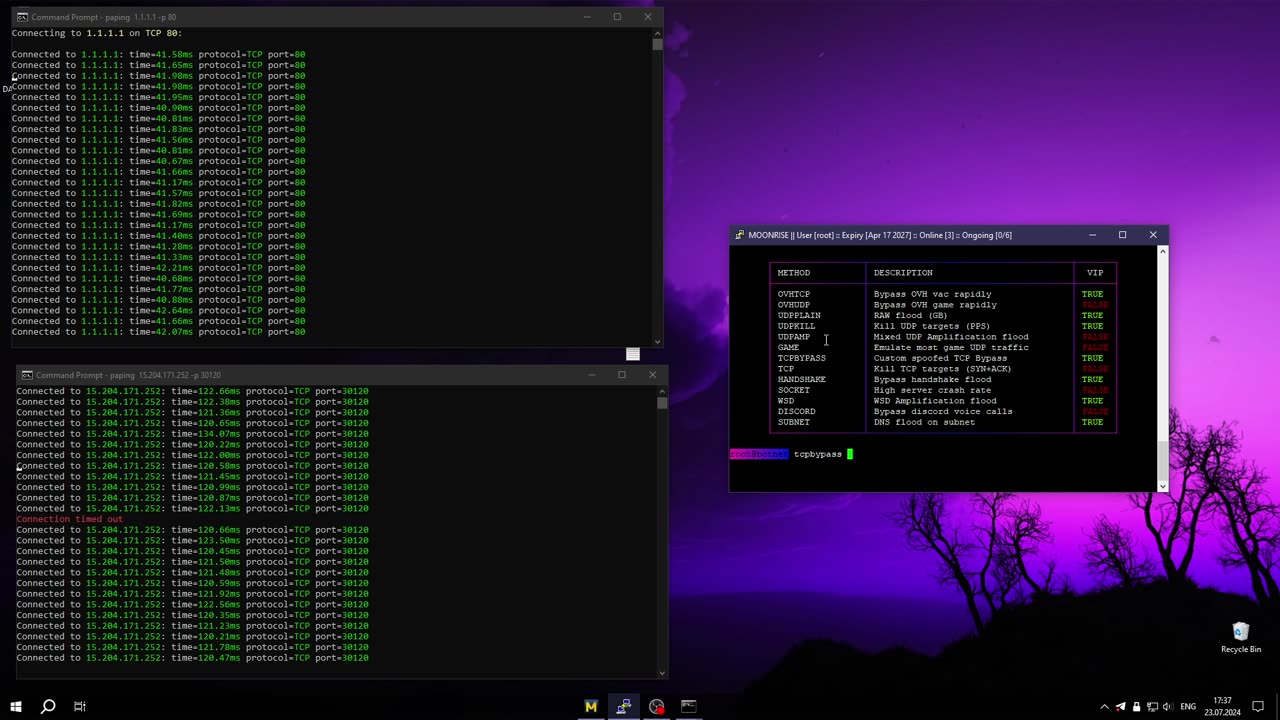
Task: Click the VIP column header
Action: (x=1095, y=273)
